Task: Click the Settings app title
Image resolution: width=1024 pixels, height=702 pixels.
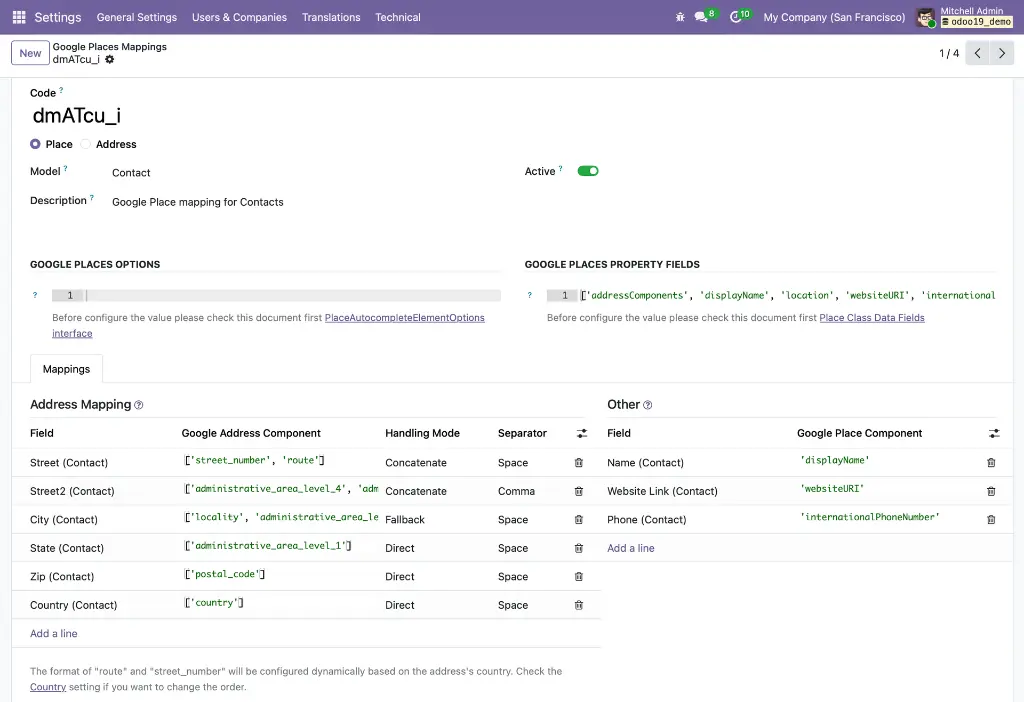Action: [x=57, y=17]
